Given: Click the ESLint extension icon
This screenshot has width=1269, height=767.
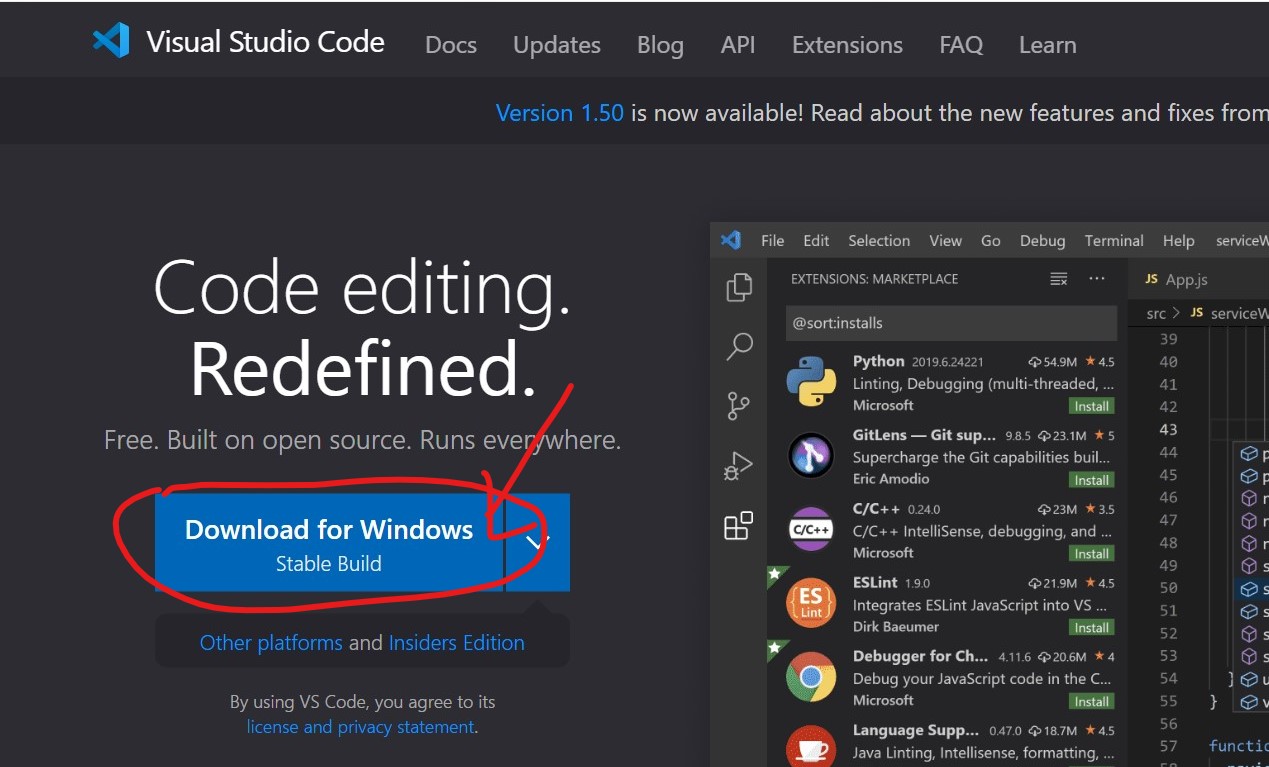Looking at the screenshot, I should [x=811, y=603].
